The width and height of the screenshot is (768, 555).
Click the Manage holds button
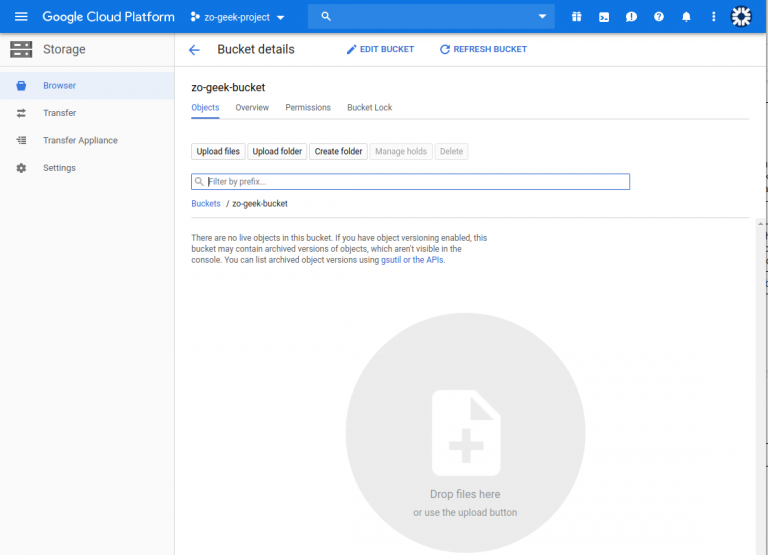tap(401, 151)
